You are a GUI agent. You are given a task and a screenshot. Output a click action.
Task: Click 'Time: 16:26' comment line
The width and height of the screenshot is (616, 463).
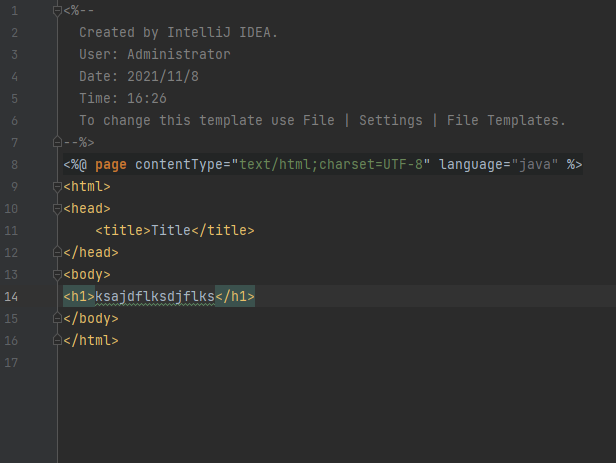coord(123,98)
